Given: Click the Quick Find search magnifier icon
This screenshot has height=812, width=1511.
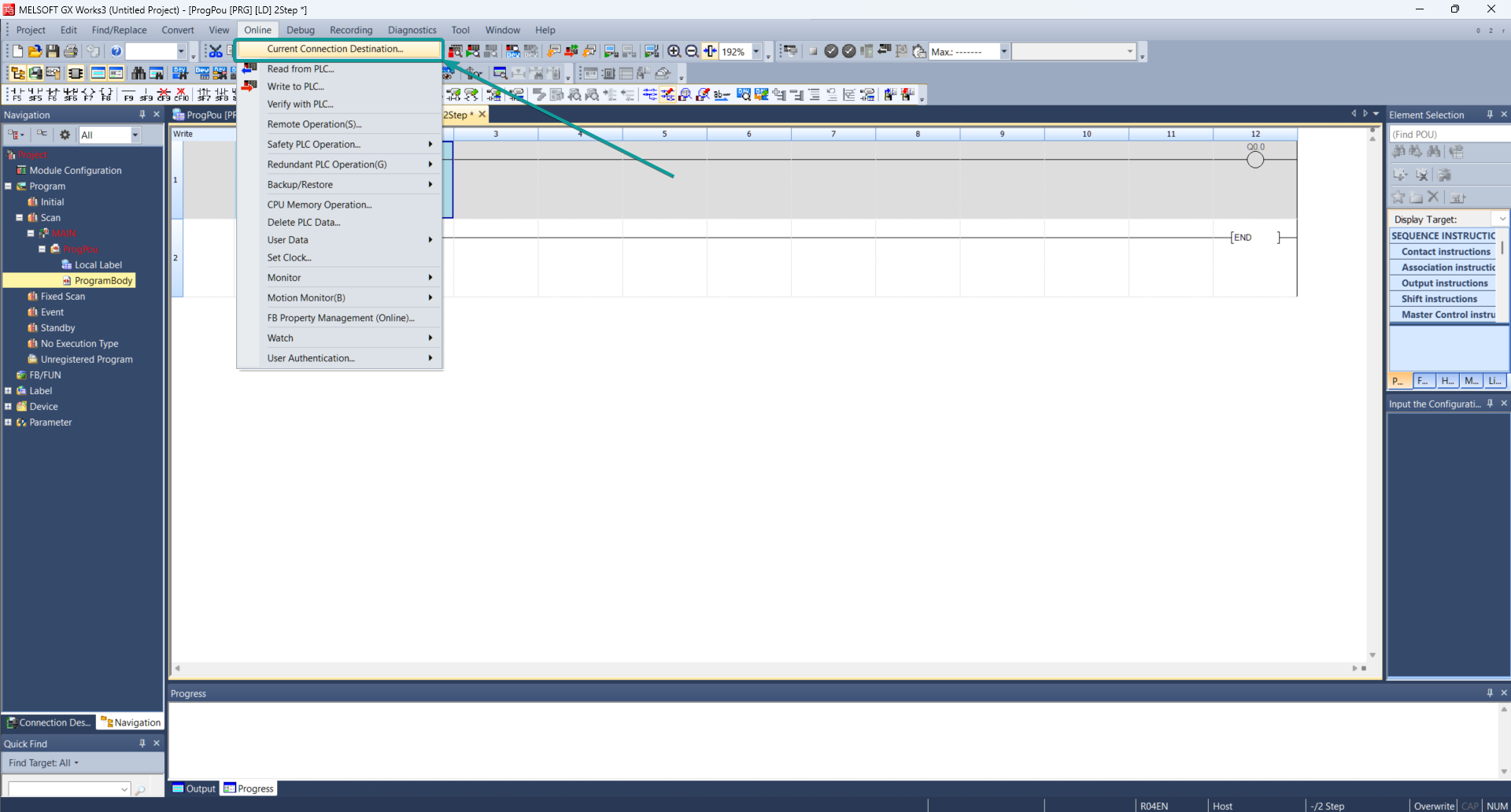Looking at the screenshot, I should [x=141, y=789].
